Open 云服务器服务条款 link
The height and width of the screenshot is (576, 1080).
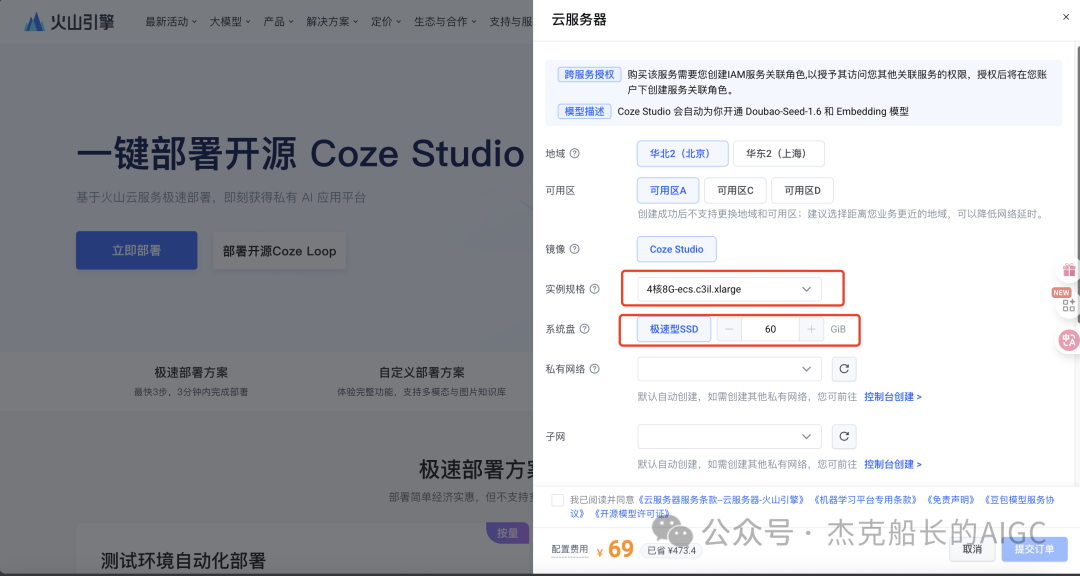click(721, 500)
